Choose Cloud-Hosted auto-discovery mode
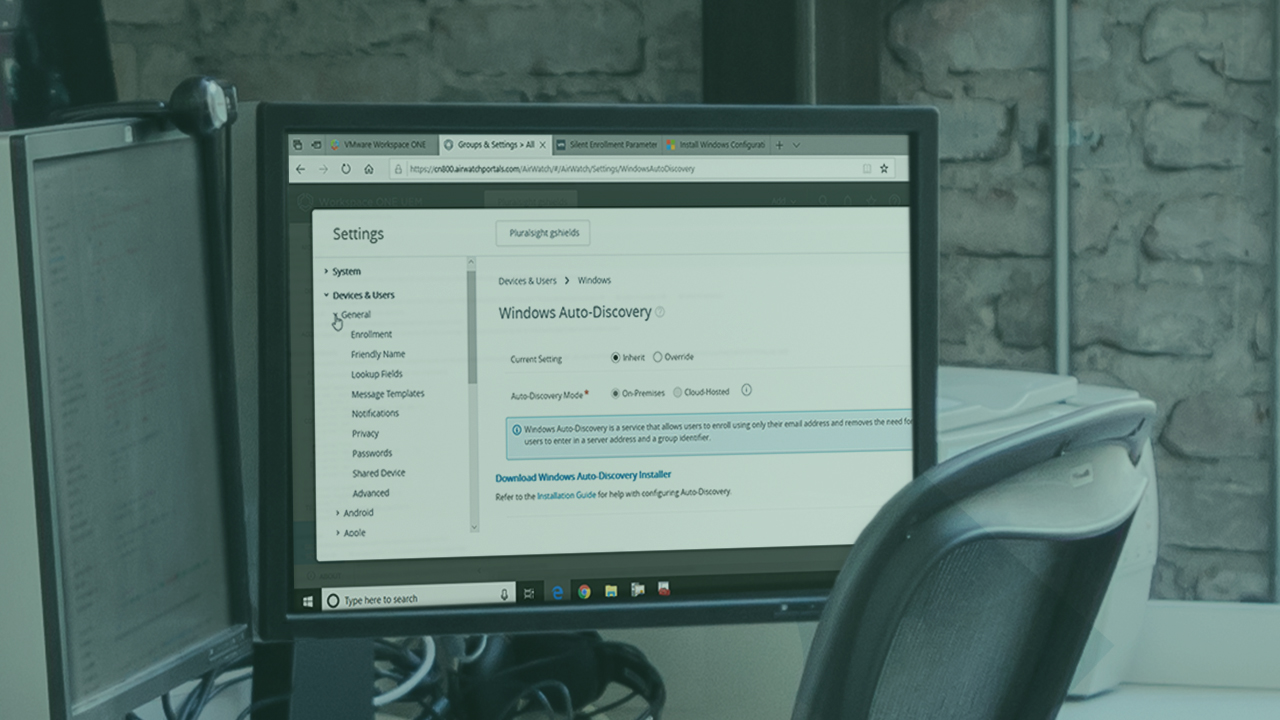Viewport: 1280px width, 720px height. click(x=678, y=393)
